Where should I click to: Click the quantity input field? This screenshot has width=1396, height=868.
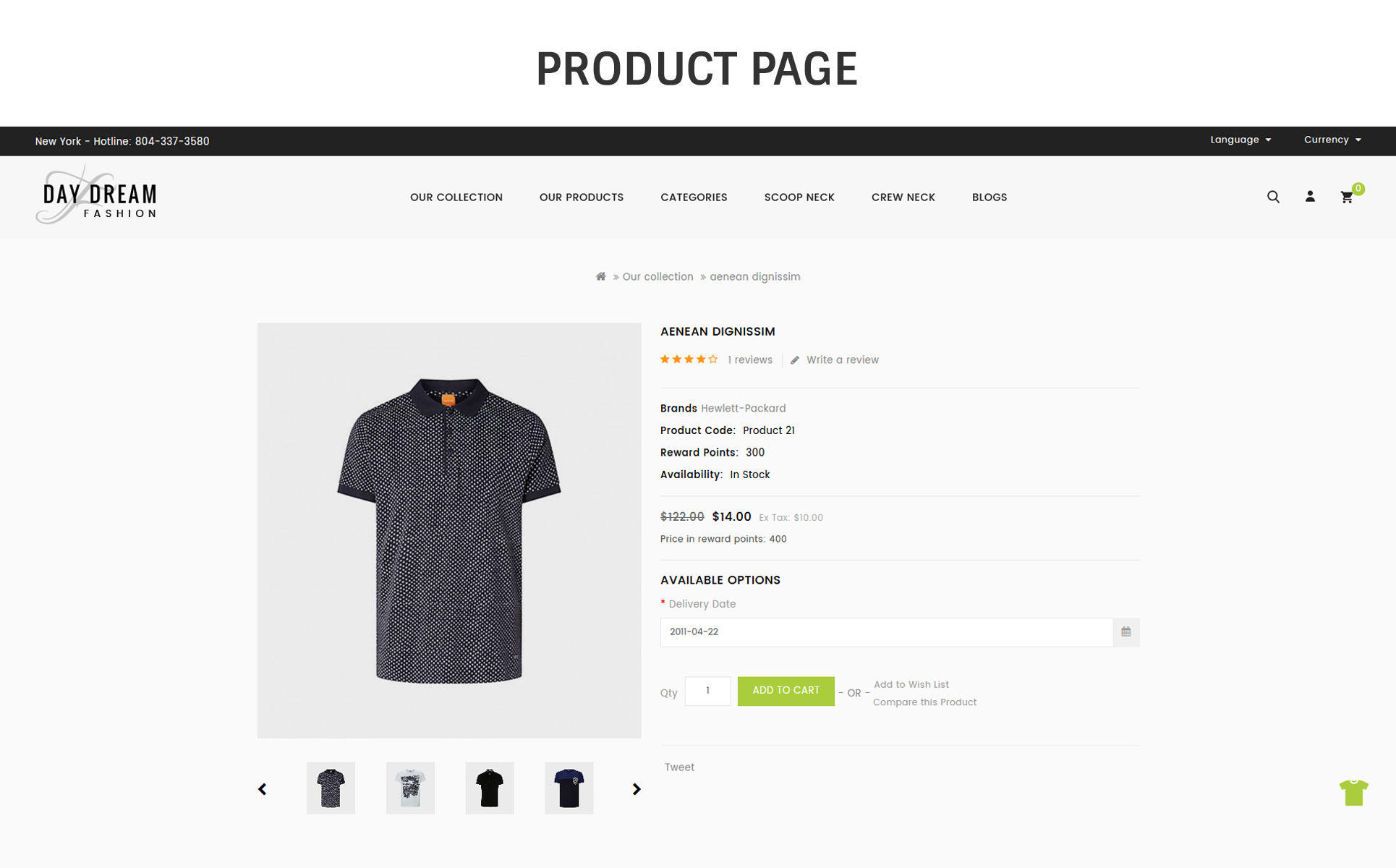tap(707, 691)
